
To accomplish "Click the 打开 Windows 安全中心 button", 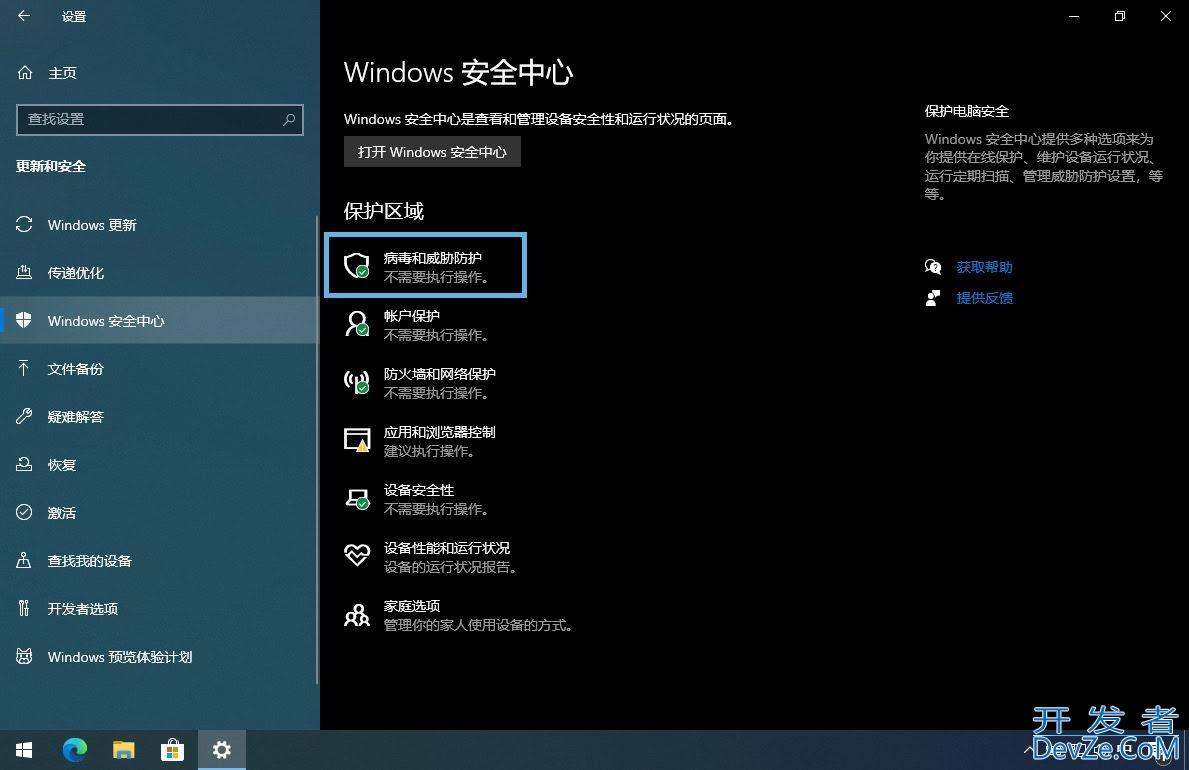I will 432,152.
